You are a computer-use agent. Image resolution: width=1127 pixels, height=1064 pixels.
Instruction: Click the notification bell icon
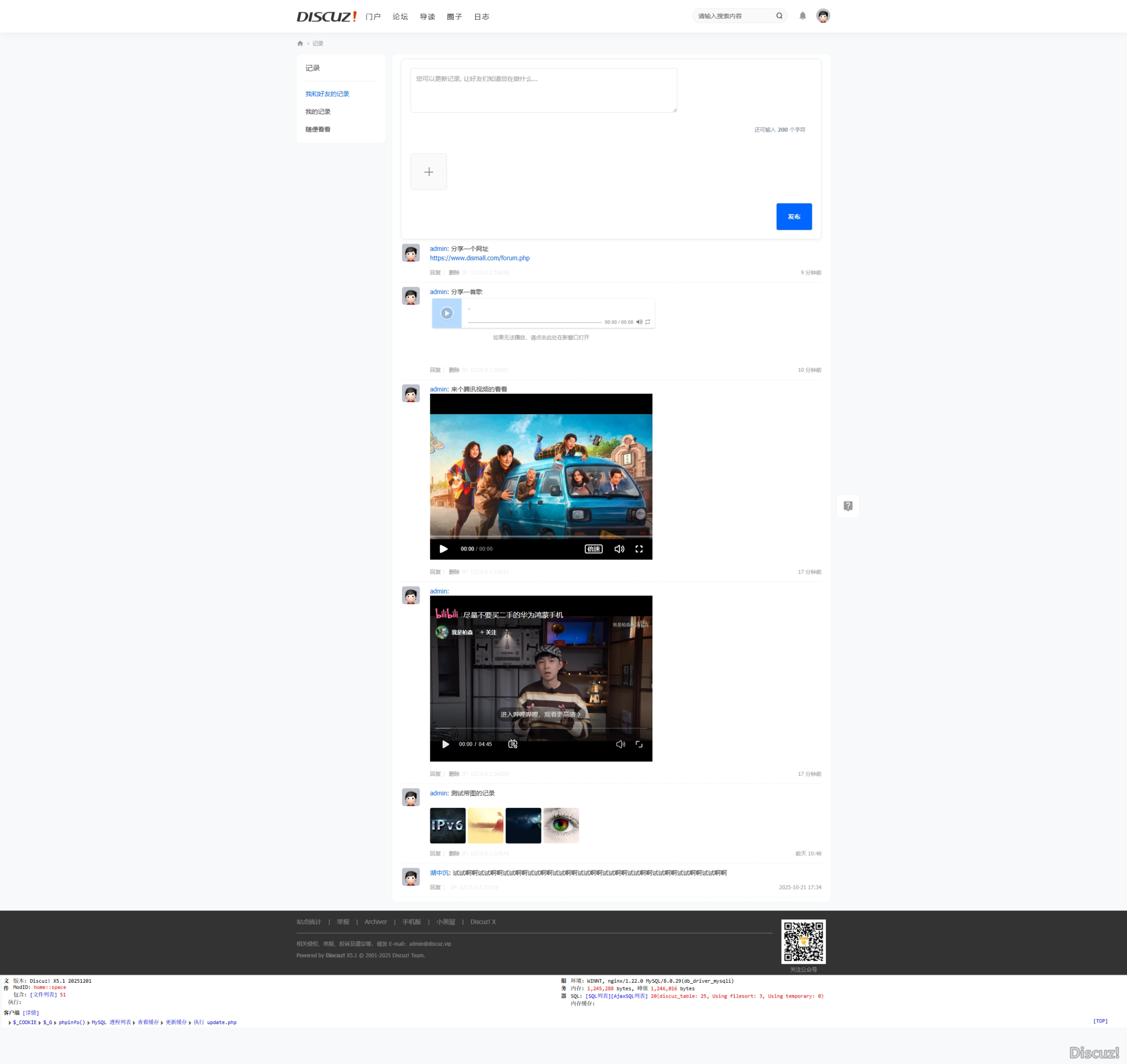pos(802,16)
